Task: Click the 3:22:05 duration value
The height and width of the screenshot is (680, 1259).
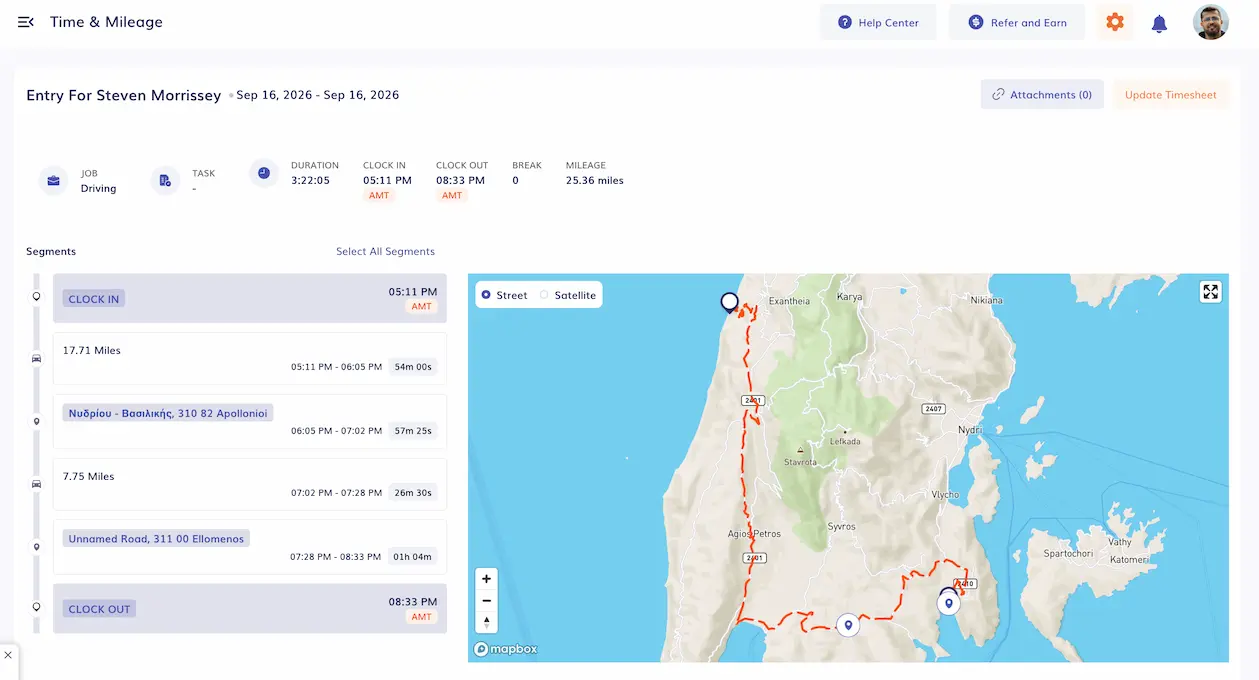Action: point(310,181)
